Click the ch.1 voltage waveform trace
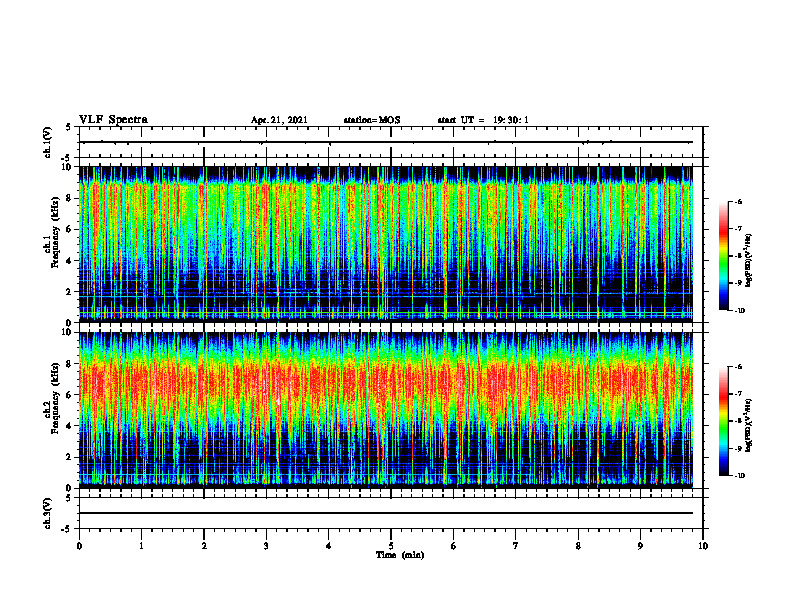Image resolution: width=792 pixels, height=612 pixels. [386, 142]
